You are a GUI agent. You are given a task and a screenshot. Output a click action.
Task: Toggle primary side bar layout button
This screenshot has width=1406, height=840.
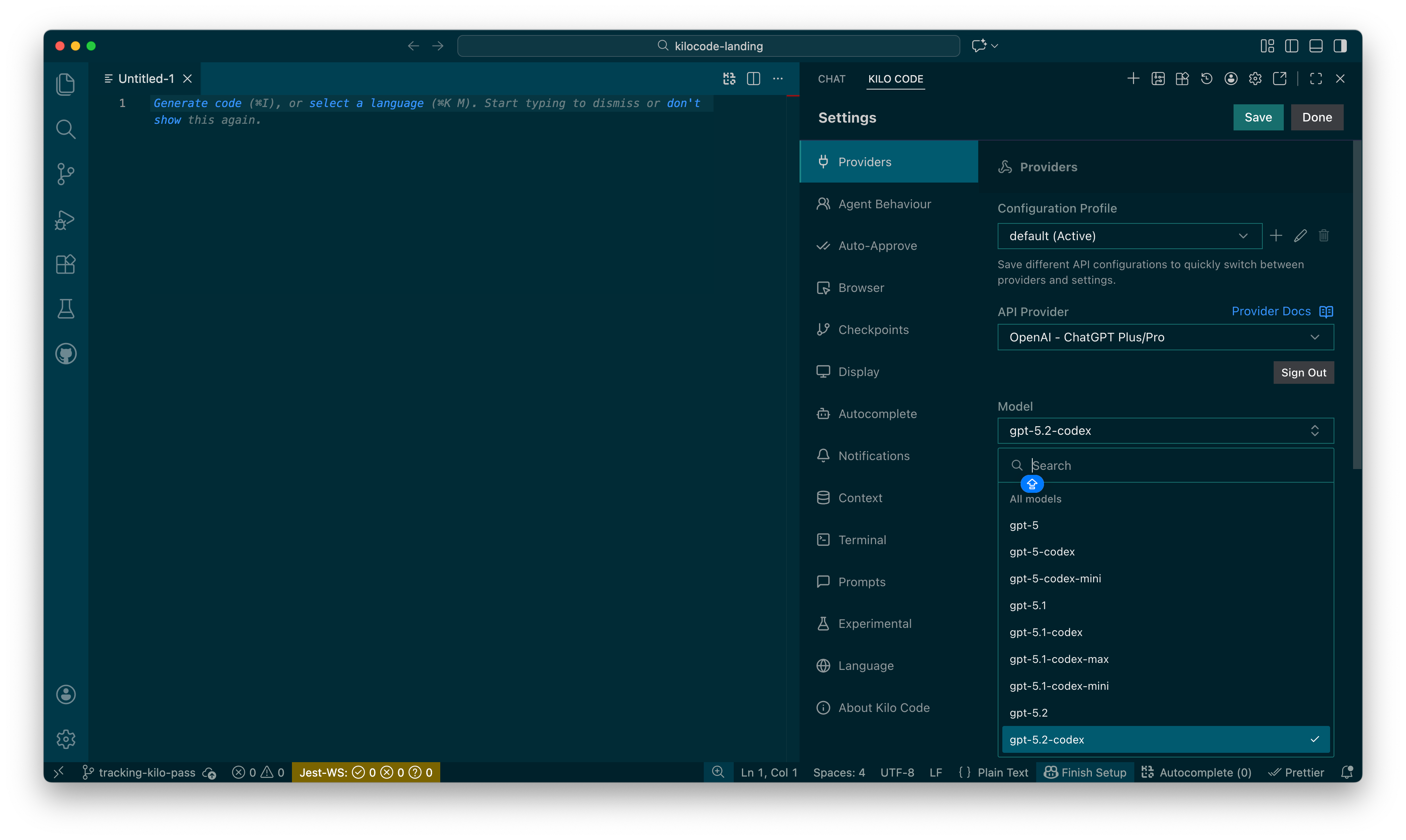1292,46
